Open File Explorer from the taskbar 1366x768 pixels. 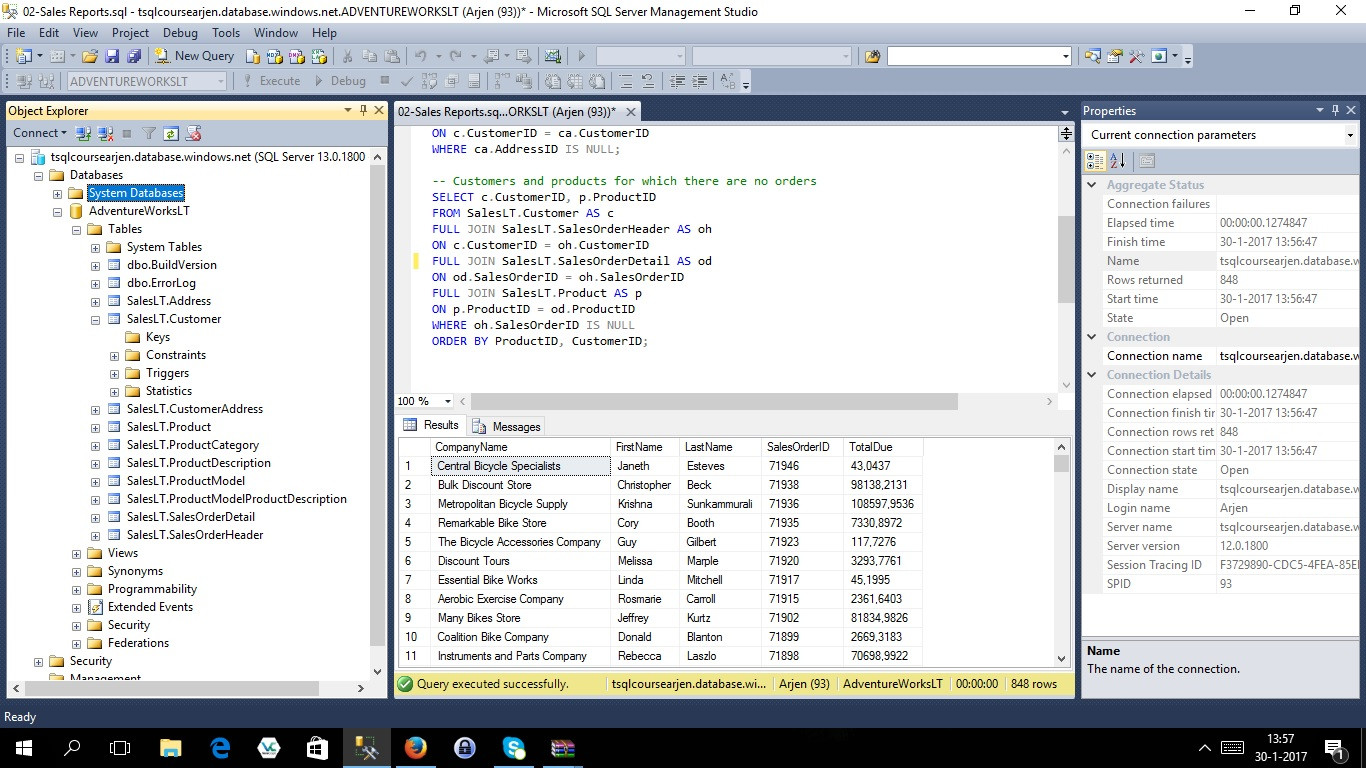point(170,748)
